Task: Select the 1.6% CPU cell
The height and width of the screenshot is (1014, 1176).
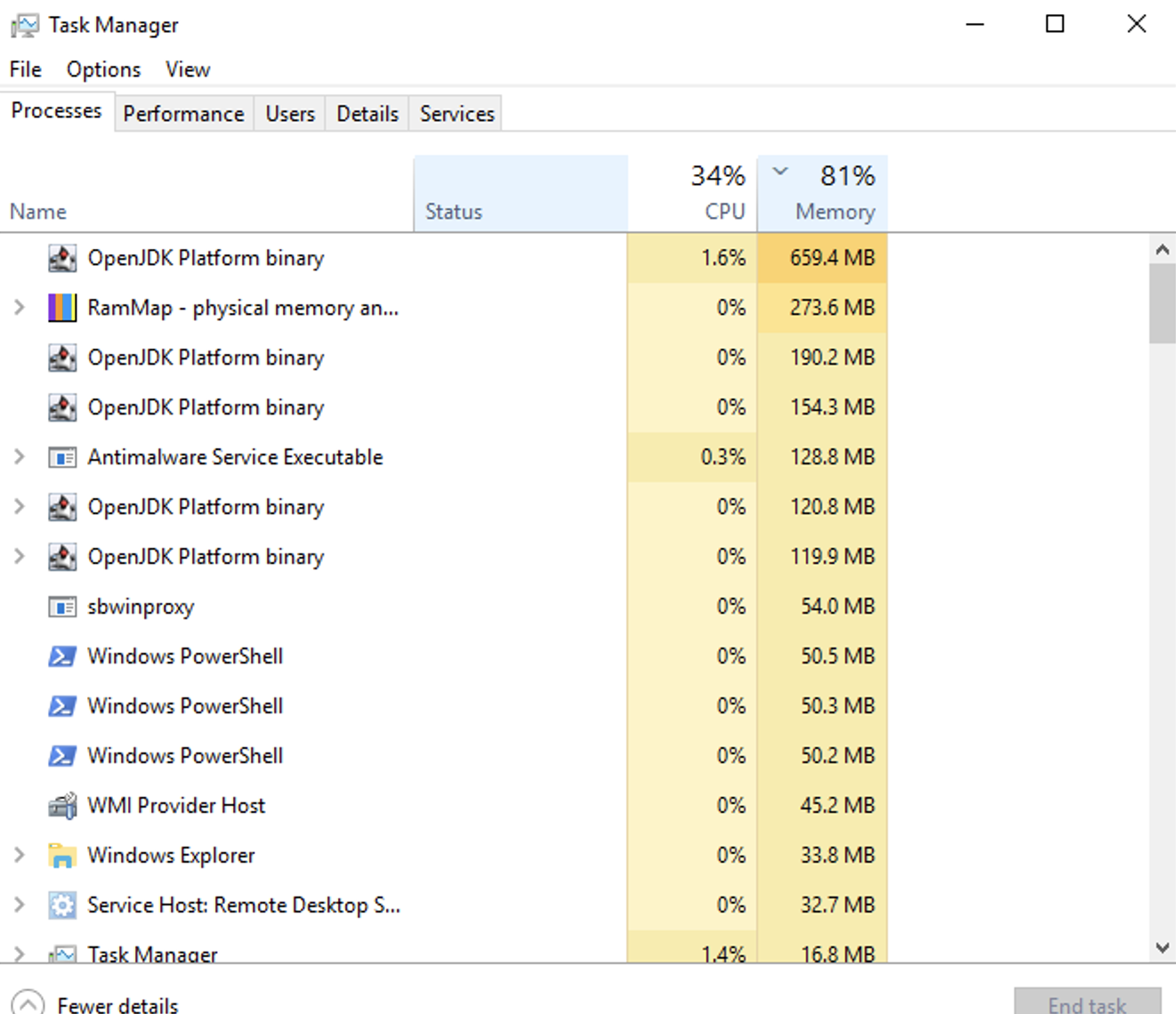Action: [x=692, y=258]
